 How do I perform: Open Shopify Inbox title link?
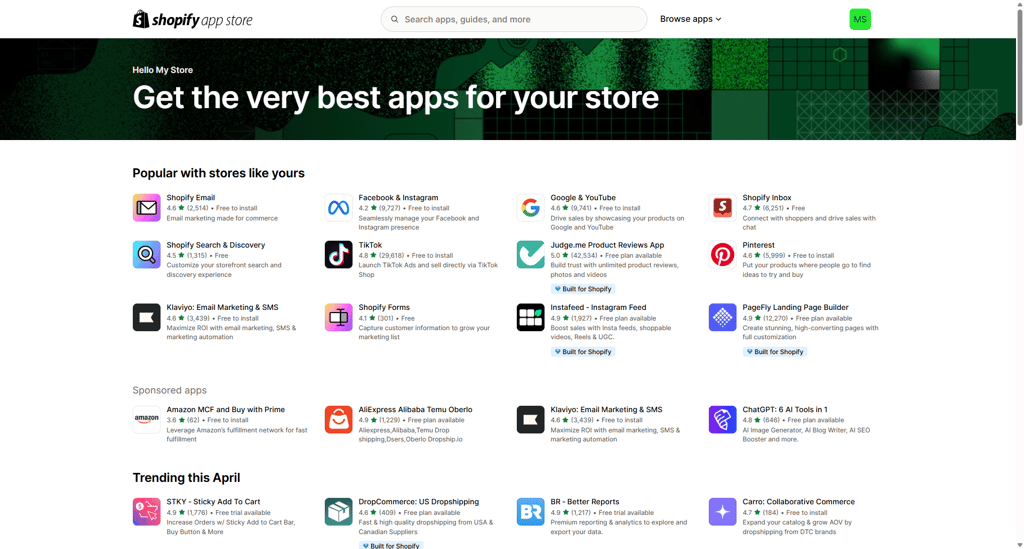click(x=767, y=198)
